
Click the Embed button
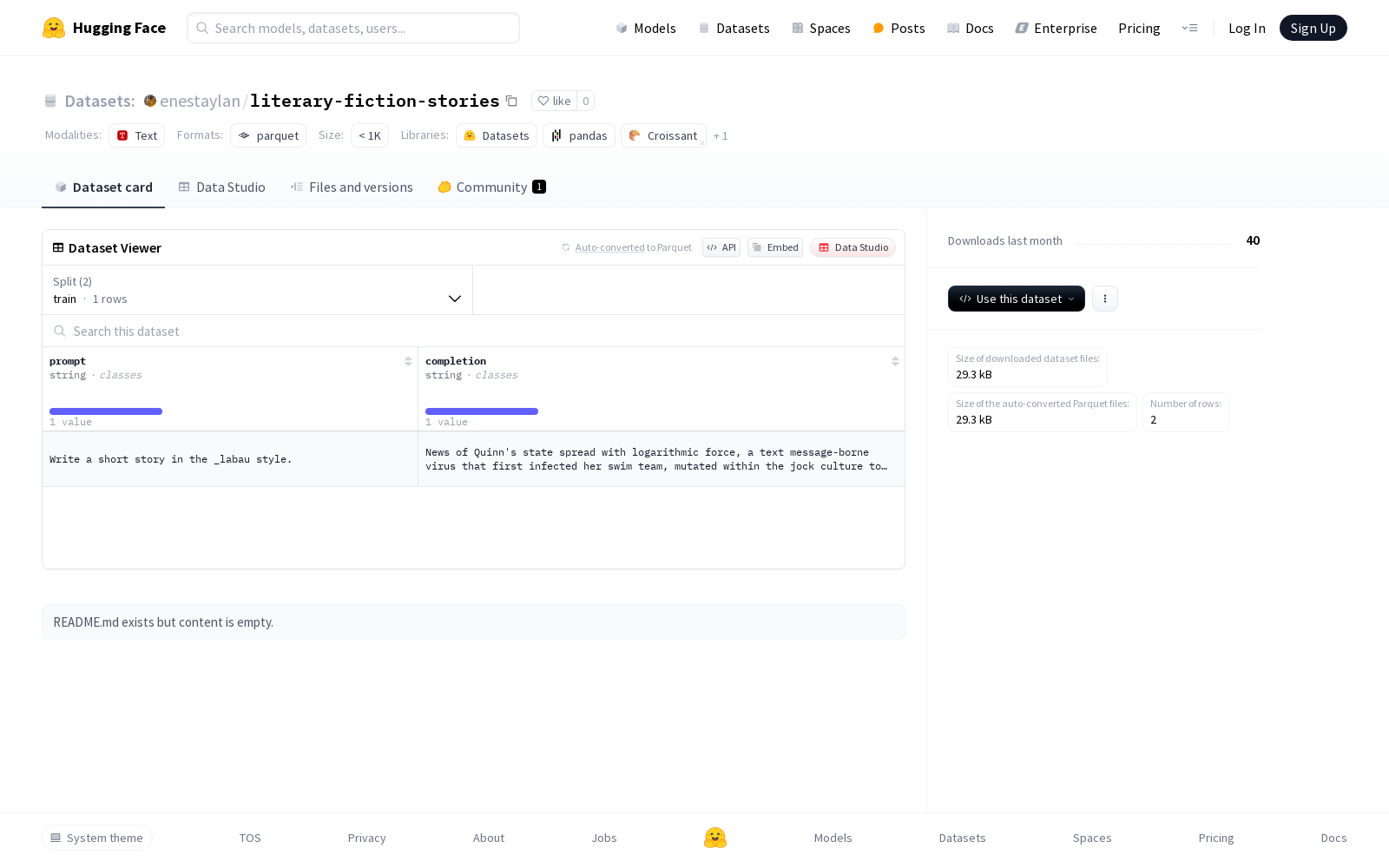(775, 247)
